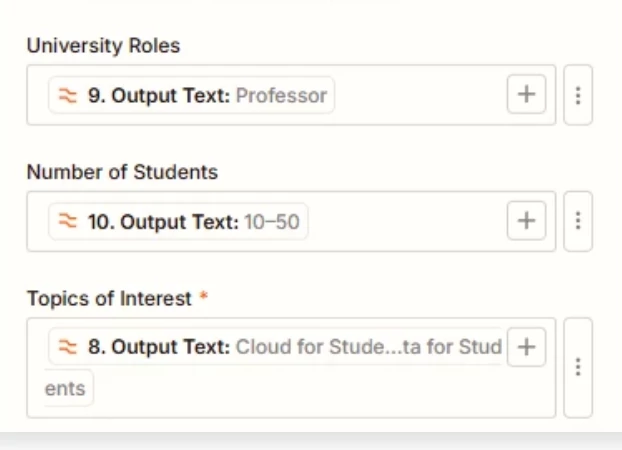Open the three-dot menu beside University Roles

coord(578,95)
